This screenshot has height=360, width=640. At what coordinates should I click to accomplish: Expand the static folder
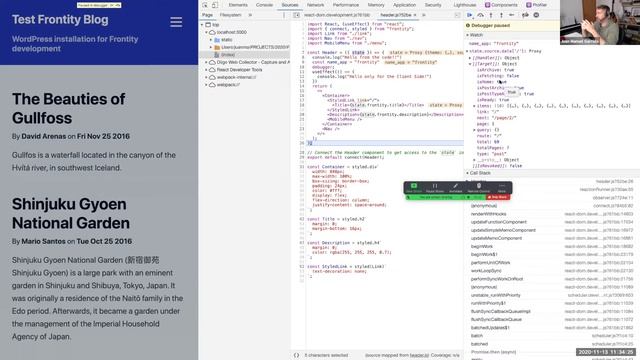coord(211,40)
